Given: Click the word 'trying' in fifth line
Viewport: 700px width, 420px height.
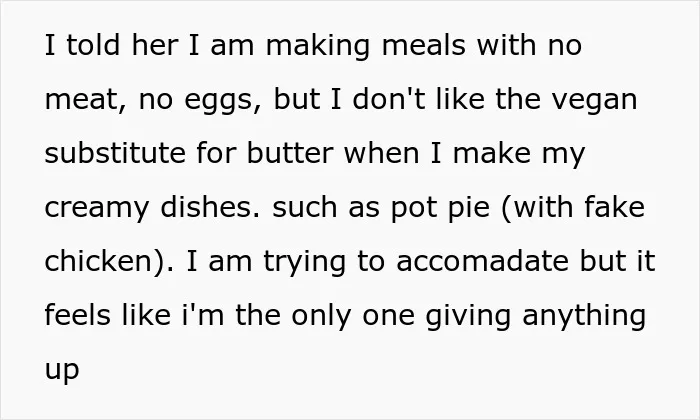Looking at the screenshot, I should 304,262.
